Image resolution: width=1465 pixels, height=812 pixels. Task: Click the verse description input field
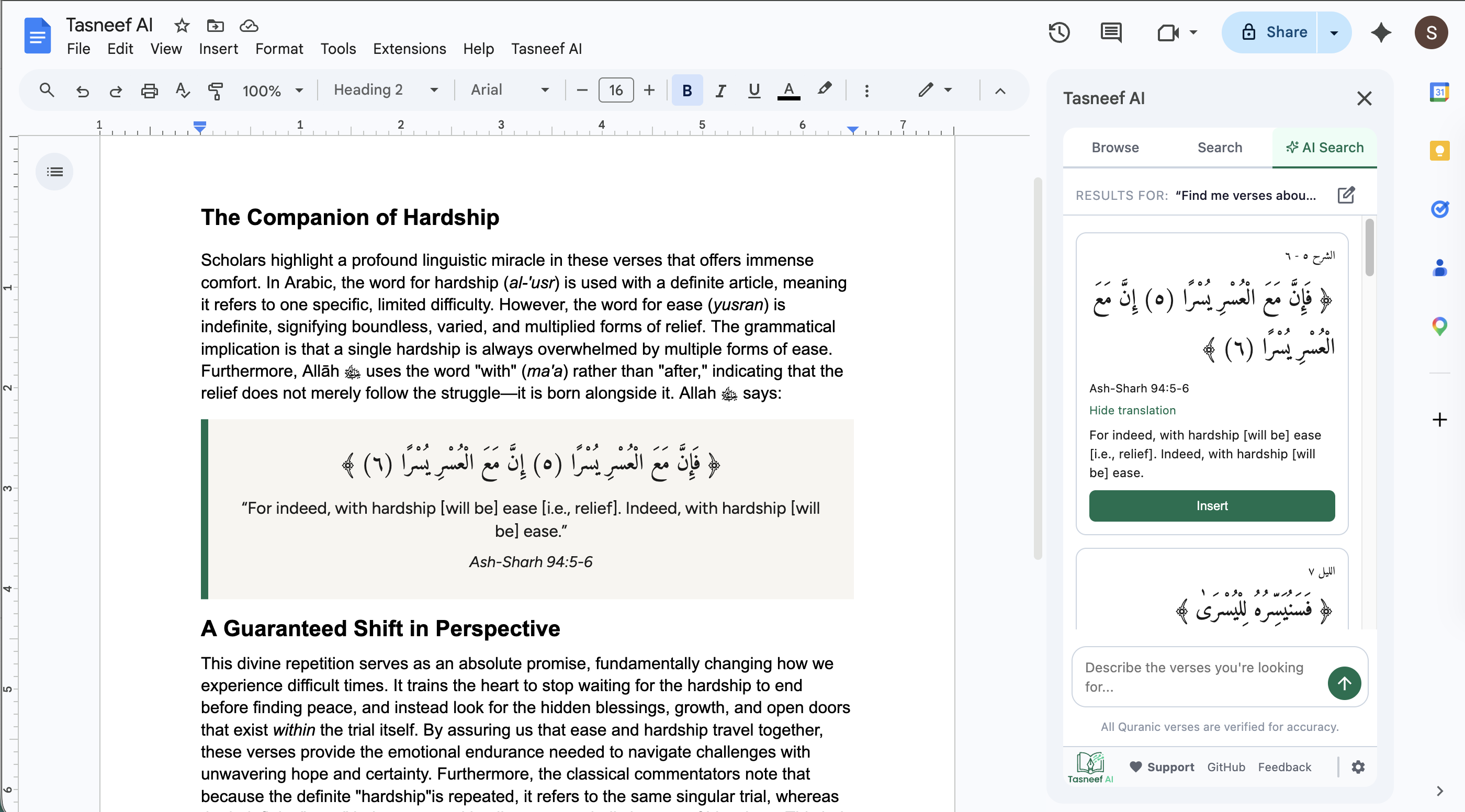(1194, 676)
